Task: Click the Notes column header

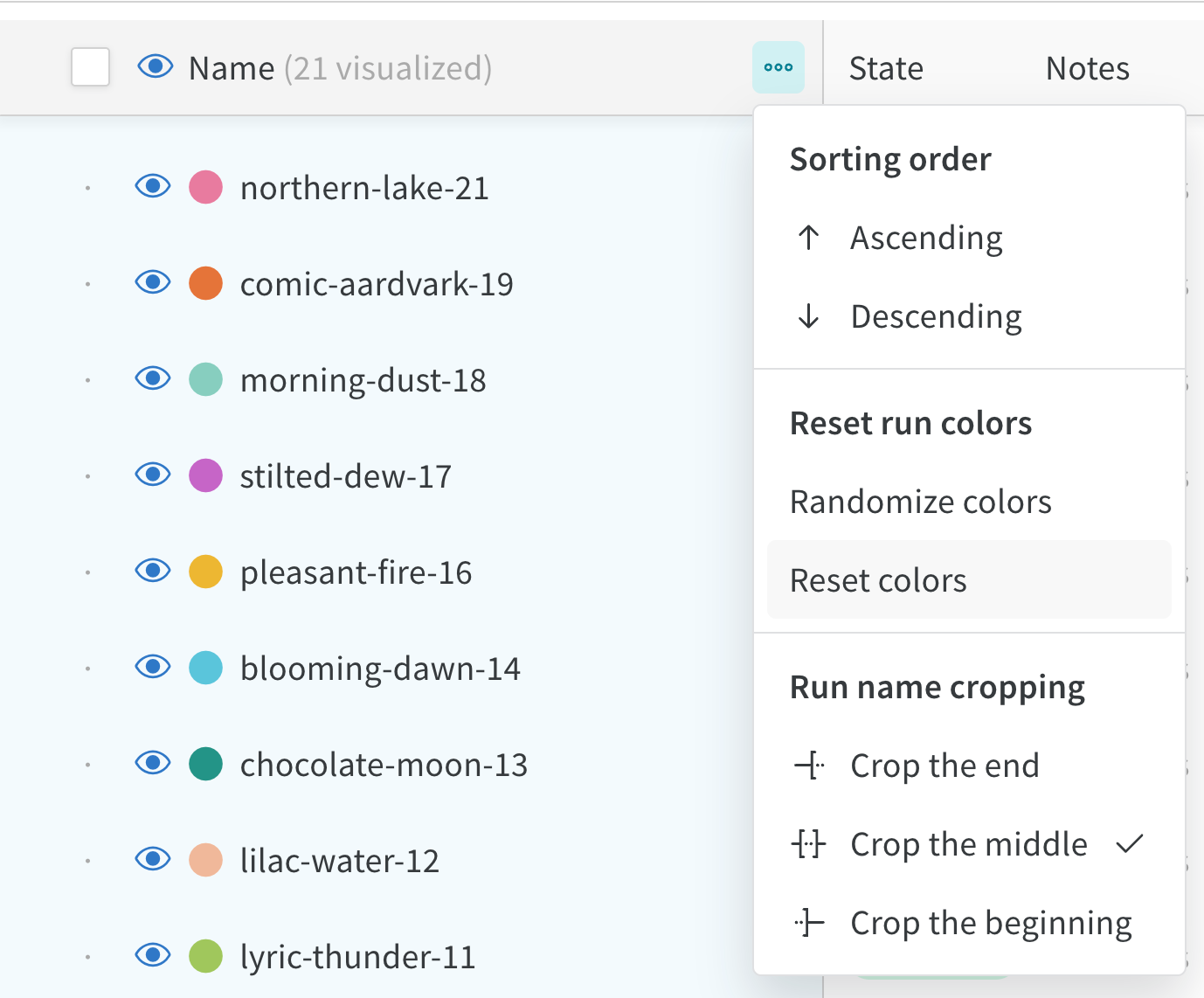Action: click(x=1086, y=66)
